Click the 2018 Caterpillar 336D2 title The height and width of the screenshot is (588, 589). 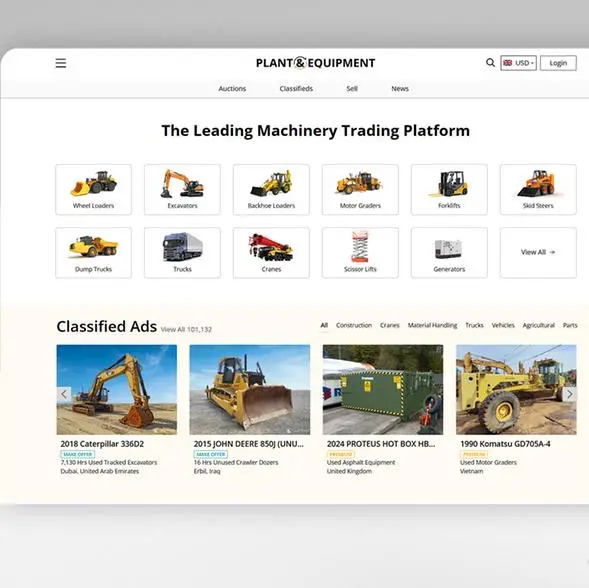pyautogui.click(x=102, y=444)
